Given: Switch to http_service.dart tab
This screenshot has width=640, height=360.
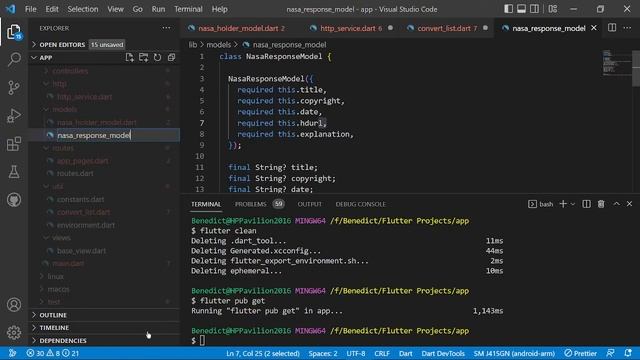Looking at the screenshot, I should [x=351, y=28].
